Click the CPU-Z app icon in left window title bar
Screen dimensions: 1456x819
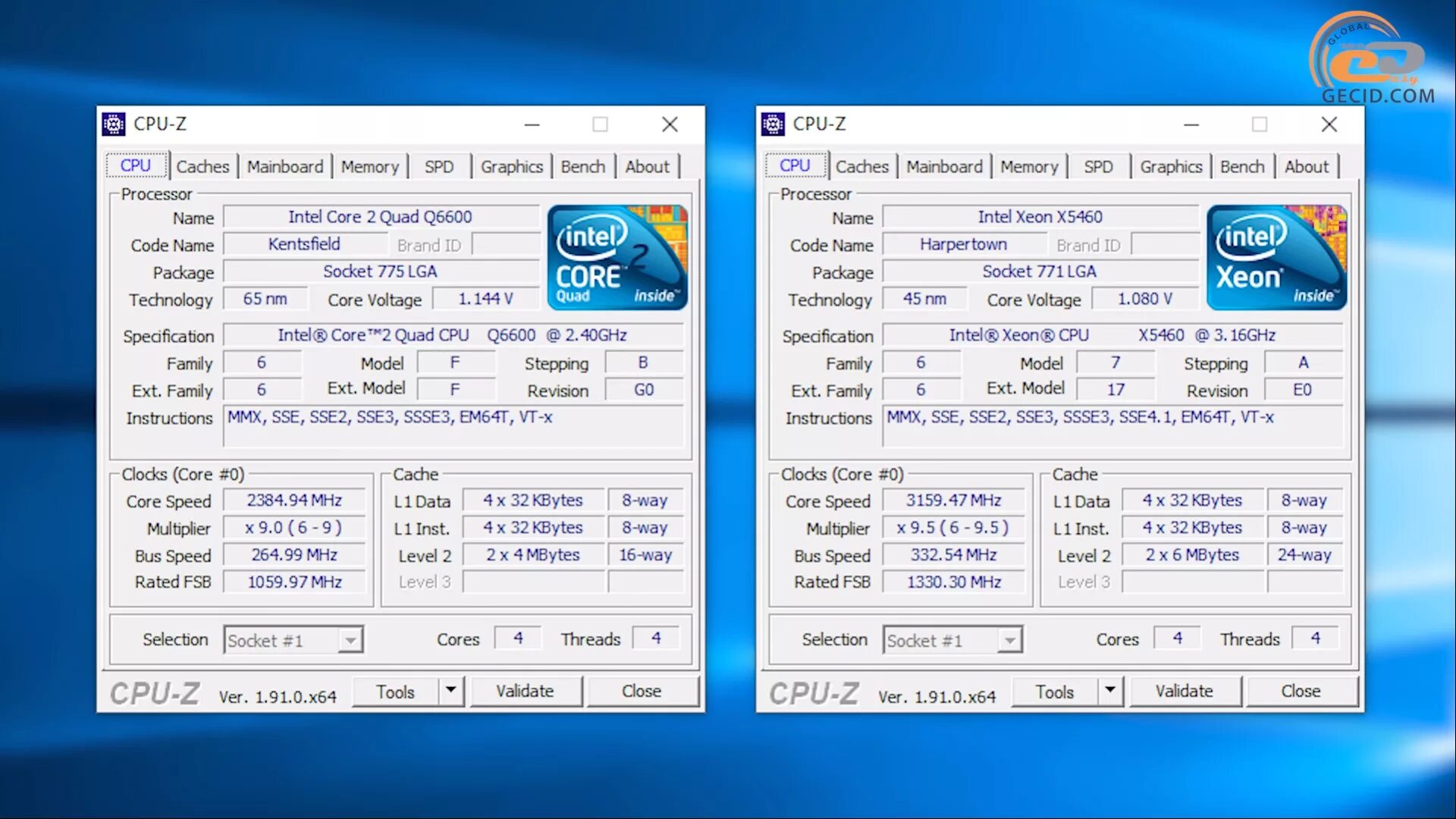click(x=114, y=124)
